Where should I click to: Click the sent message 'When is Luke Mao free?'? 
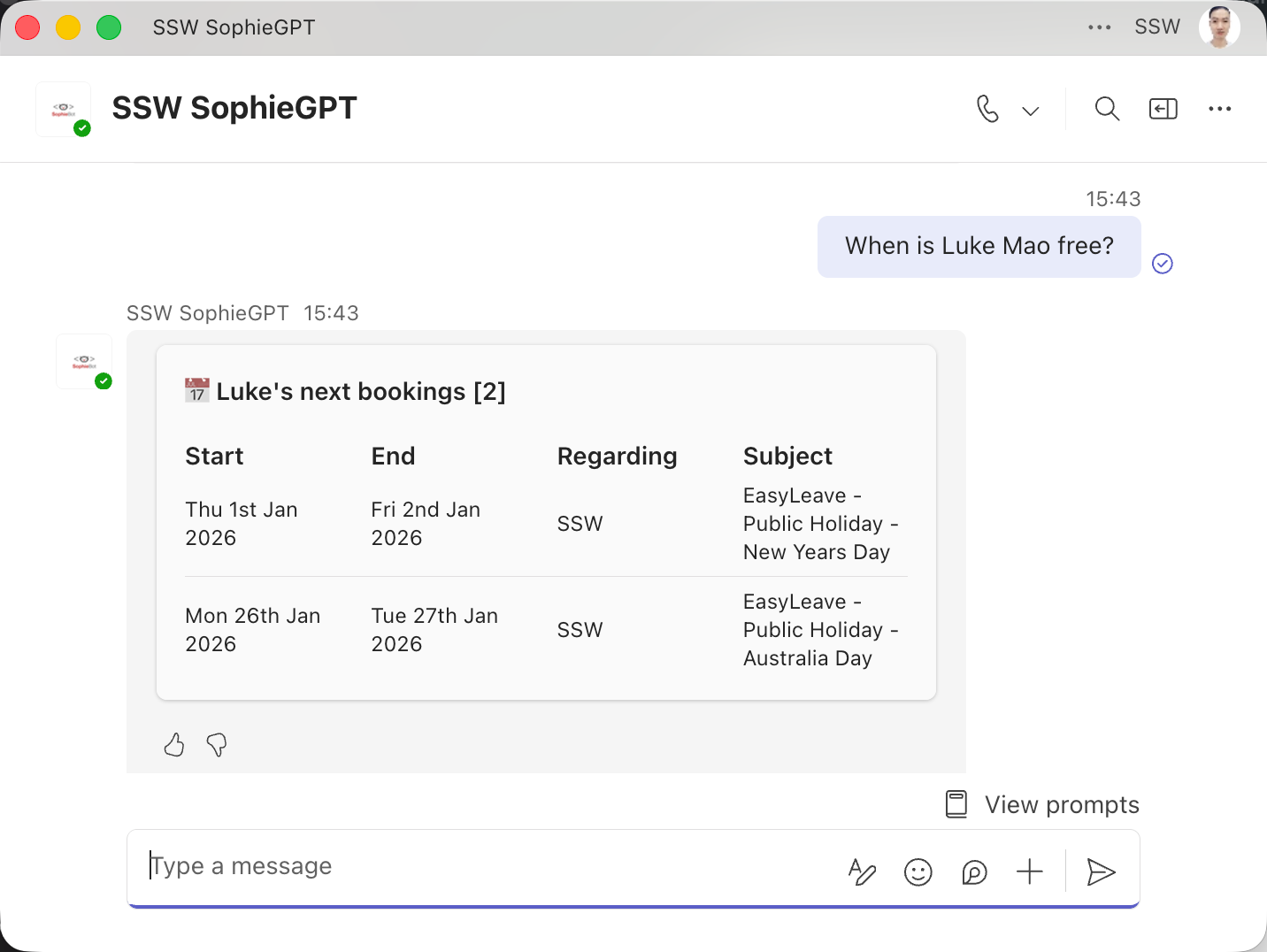coord(979,246)
